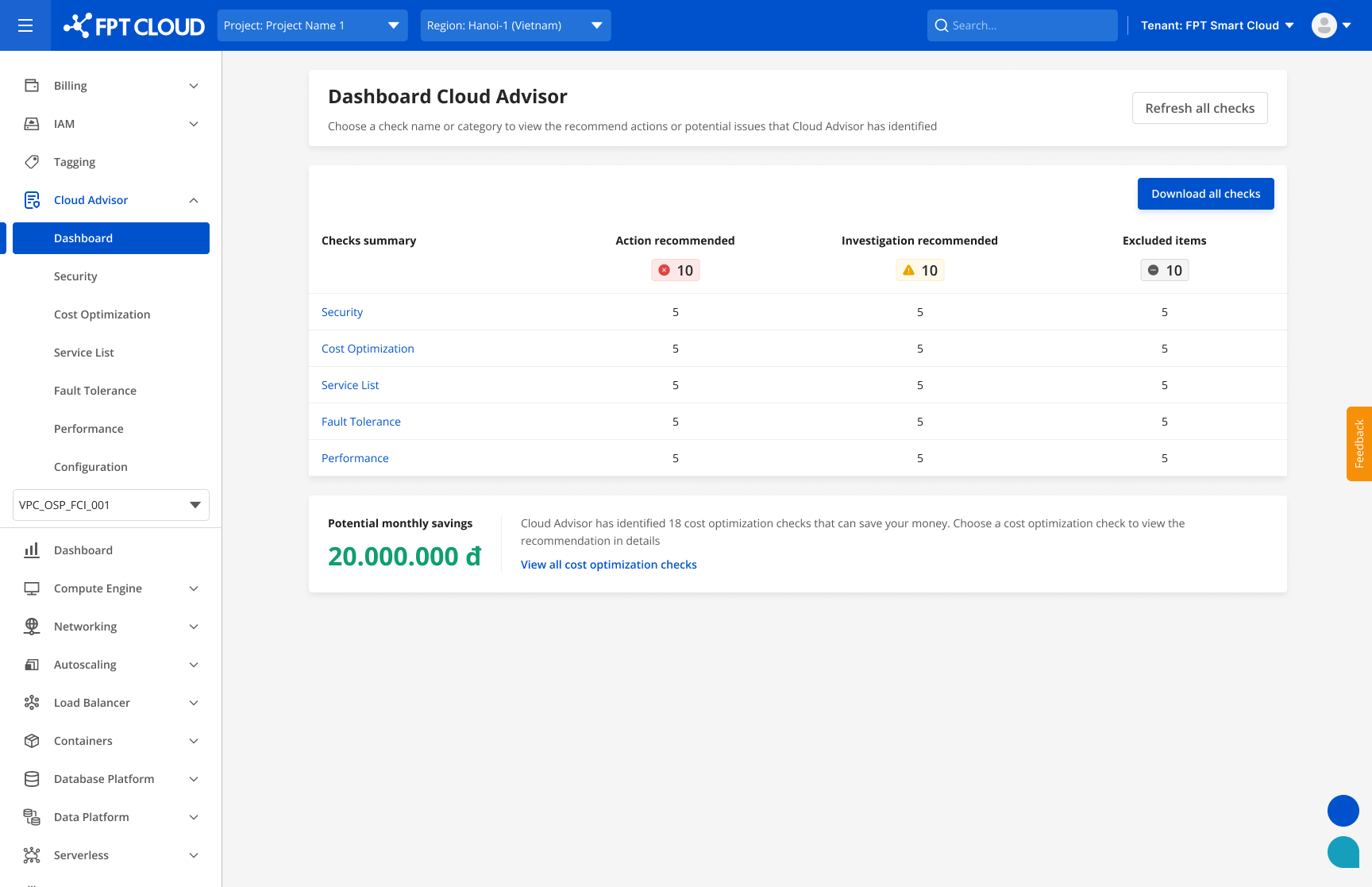This screenshot has width=1372, height=887.
Task: Click Download all checks button
Action: (x=1206, y=194)
